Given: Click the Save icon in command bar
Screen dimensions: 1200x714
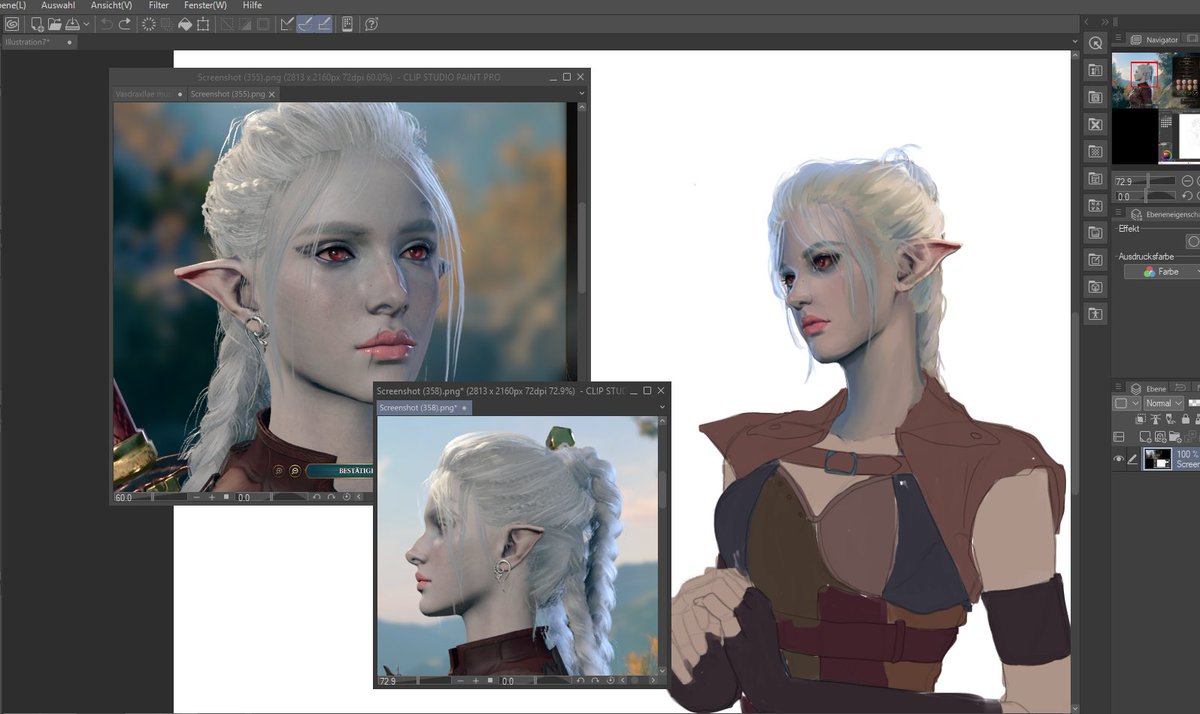Looking at the screenshot, I should coord(72,24).
